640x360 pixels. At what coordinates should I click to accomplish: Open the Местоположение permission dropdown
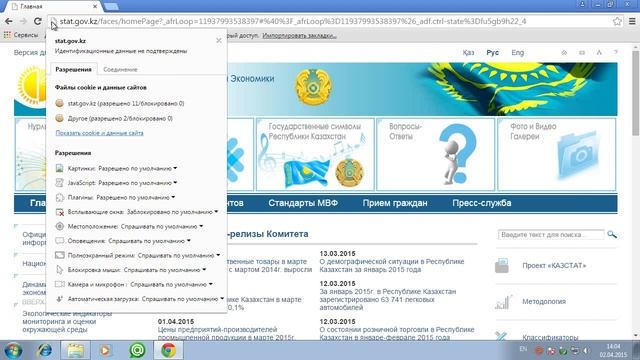pyautogui.click(x=162, y=226)
